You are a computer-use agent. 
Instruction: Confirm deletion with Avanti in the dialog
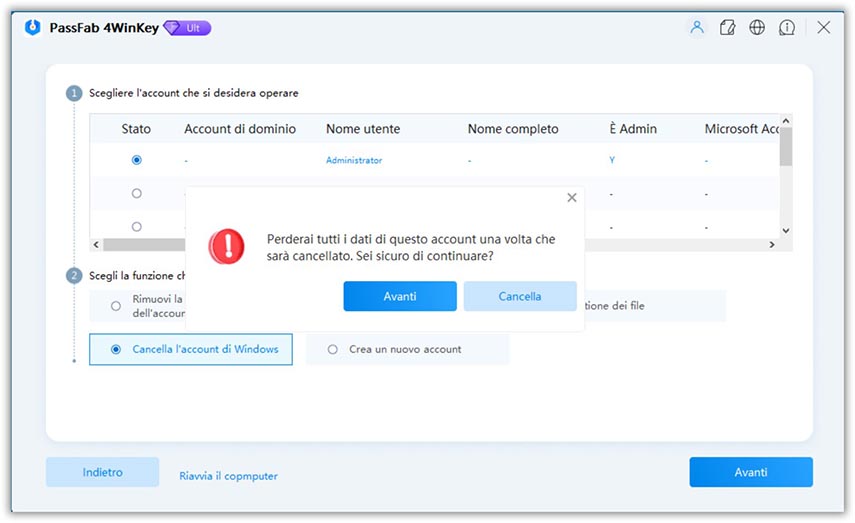pos(399,296)
